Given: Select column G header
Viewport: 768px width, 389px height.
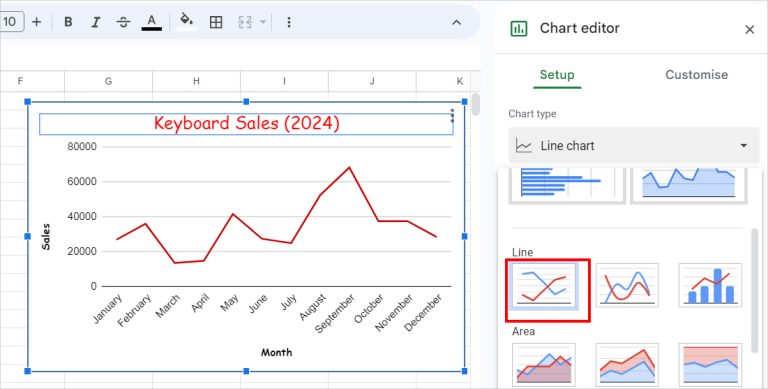Looking at the screenshot, I should tap(108, 81).
